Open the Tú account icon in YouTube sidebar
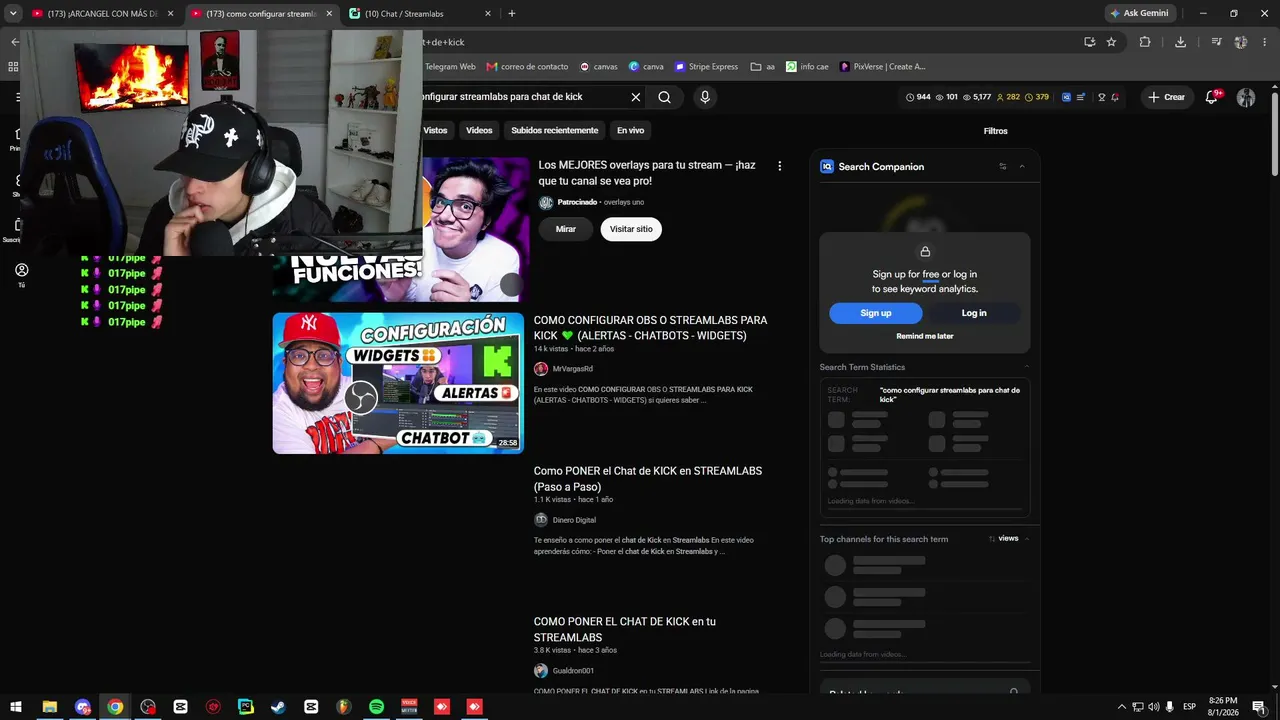Image resolution: width=1280 pixels, height=720 pixels. tap(21, 275)
